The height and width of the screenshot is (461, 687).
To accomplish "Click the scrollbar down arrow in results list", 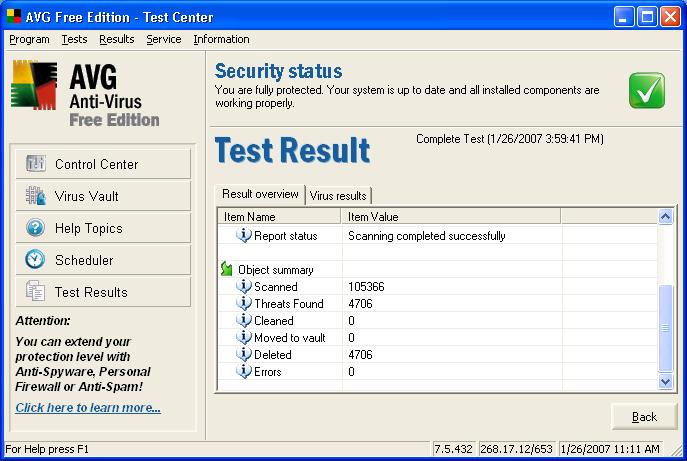I will [x=666, y=381].
